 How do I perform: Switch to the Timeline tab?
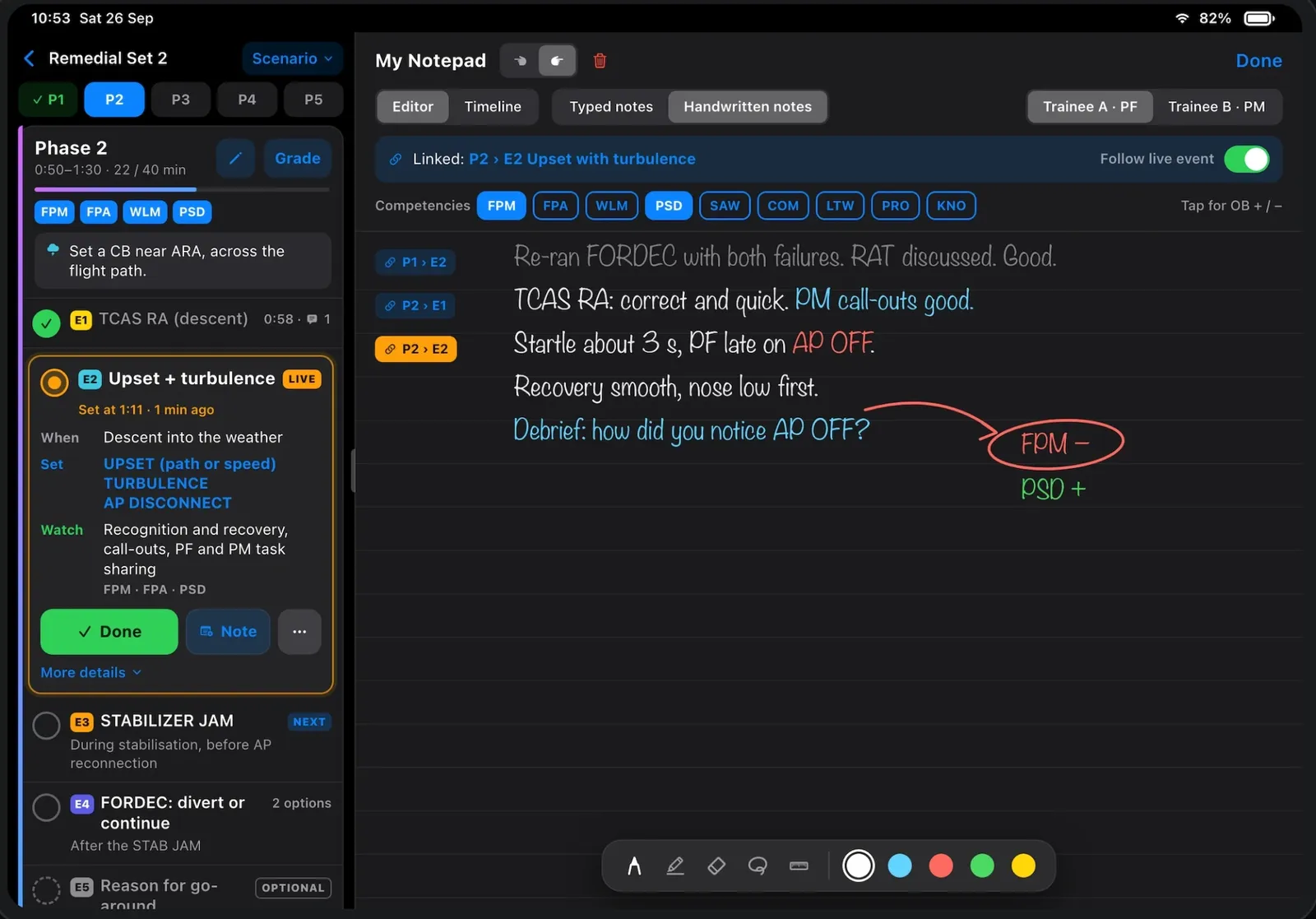[493, 107]
